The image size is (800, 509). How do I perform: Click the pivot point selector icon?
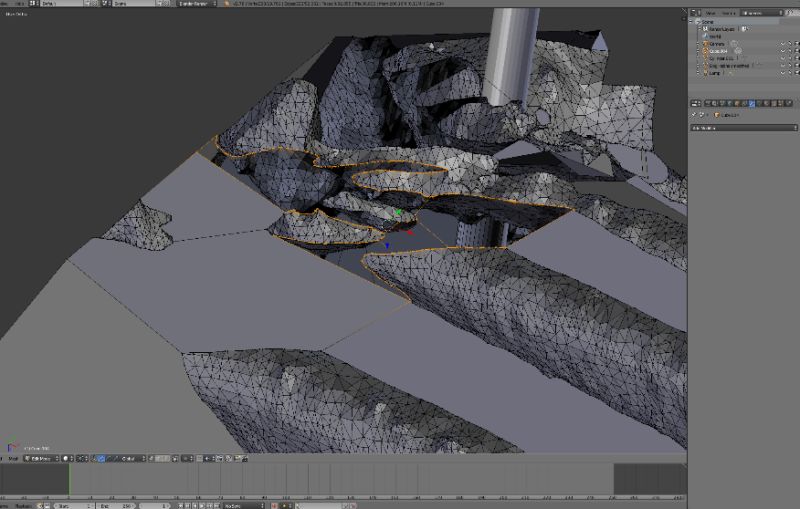pyautogui.click(x=83, y=459)
